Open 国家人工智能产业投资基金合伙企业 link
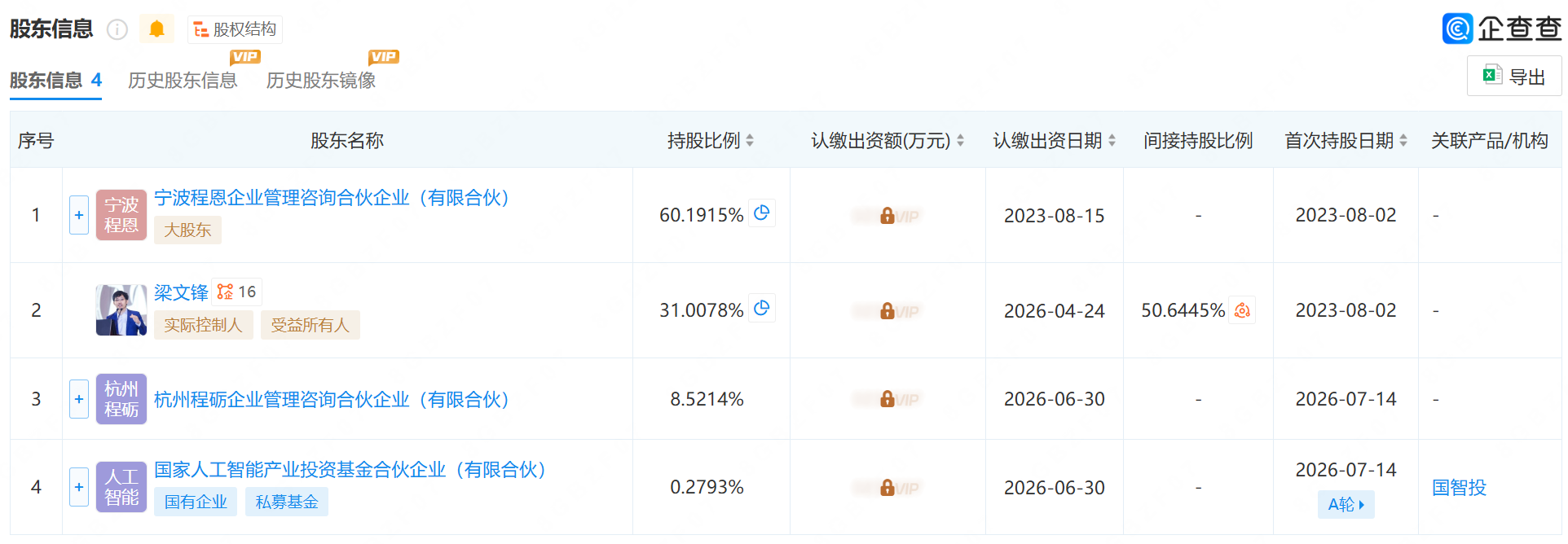 tap(350, 470)
